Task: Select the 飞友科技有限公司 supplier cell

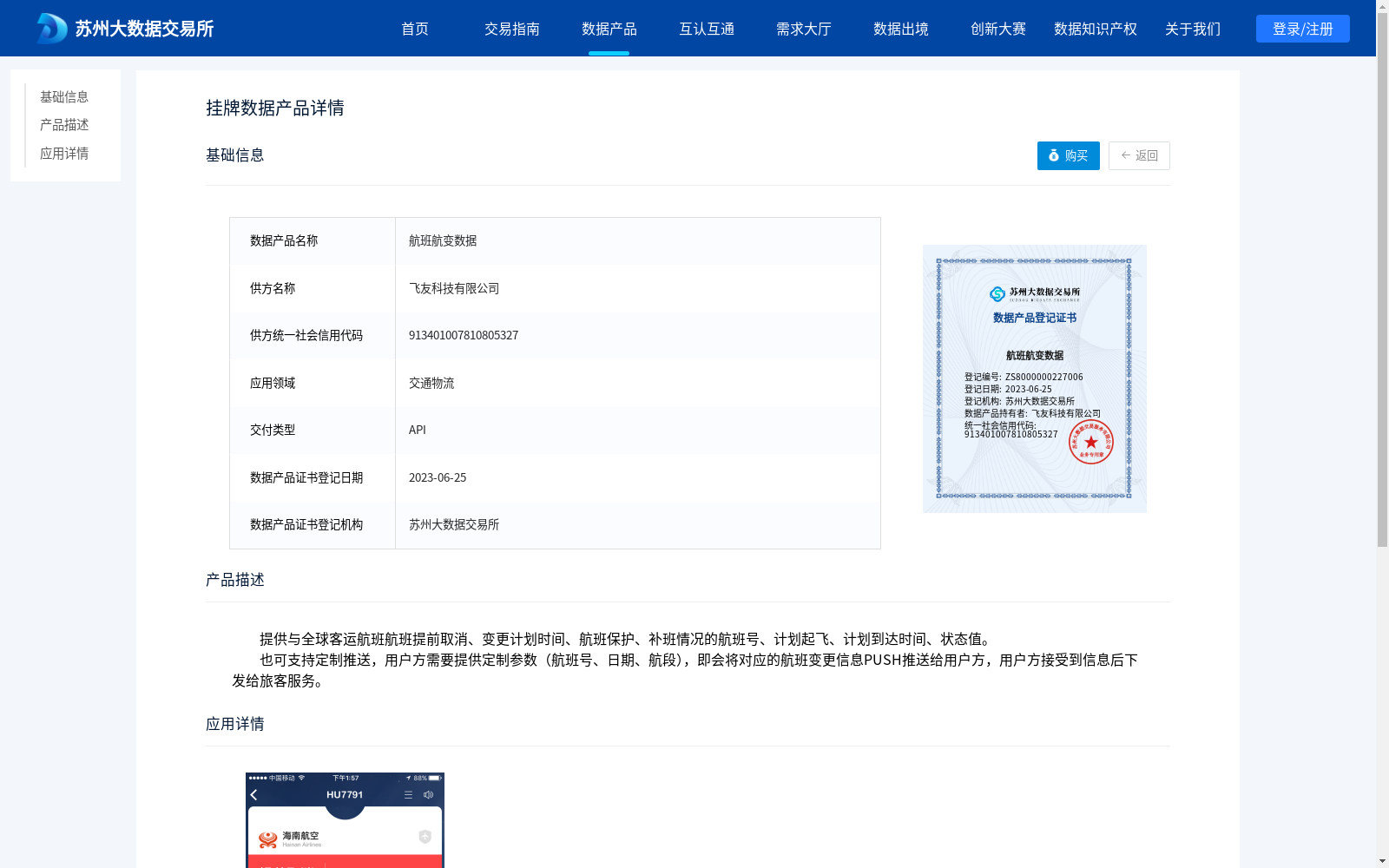Action: [638, 288]
